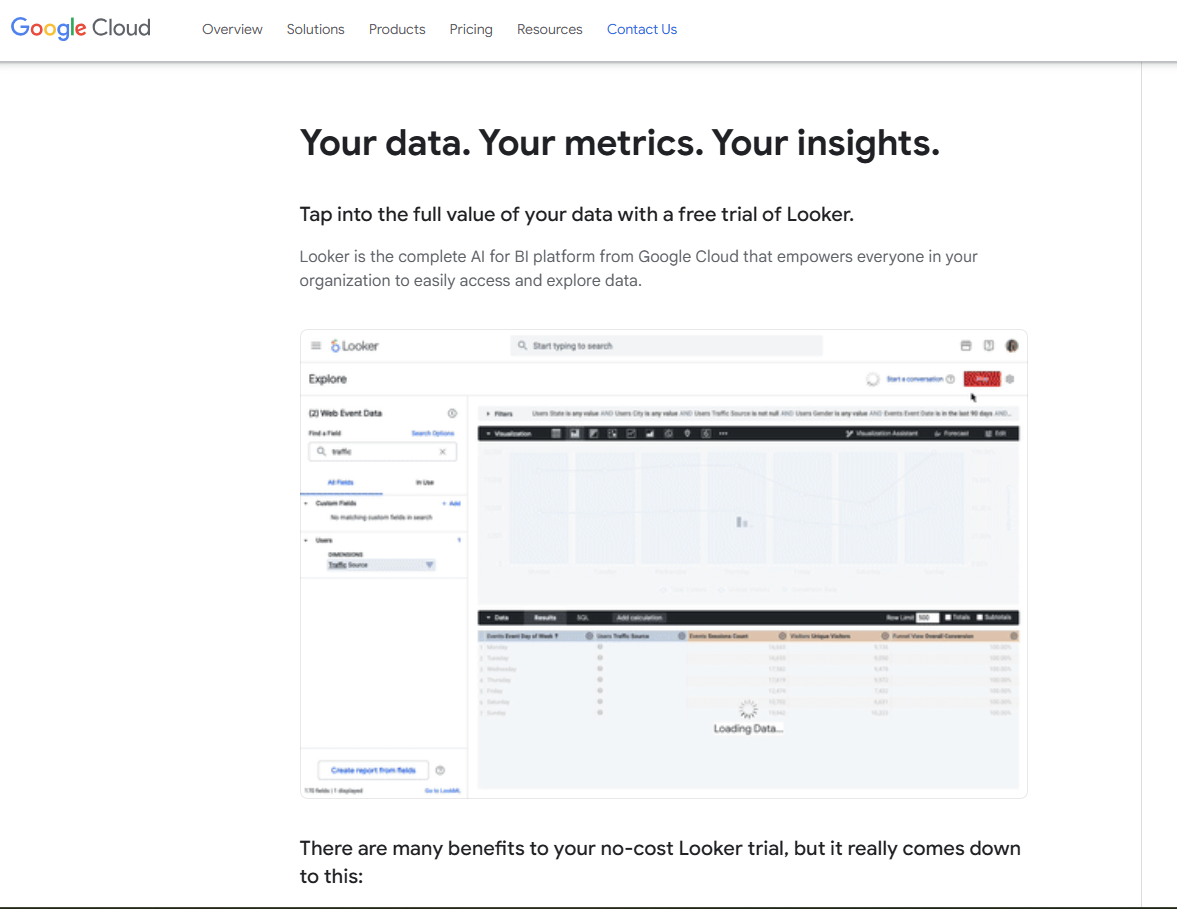Collapse the Users field group
The image size is (1177, 909).
click(x=306, y=540)
